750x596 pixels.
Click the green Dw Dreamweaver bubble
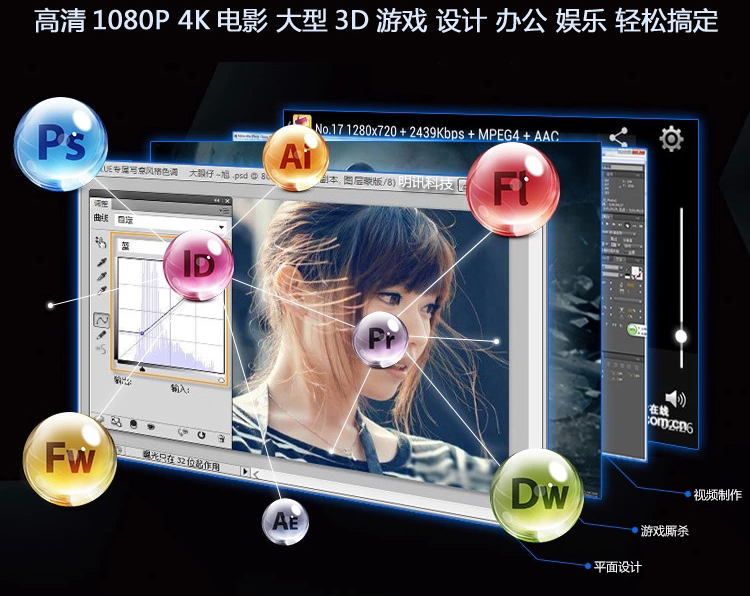point(537,495)
